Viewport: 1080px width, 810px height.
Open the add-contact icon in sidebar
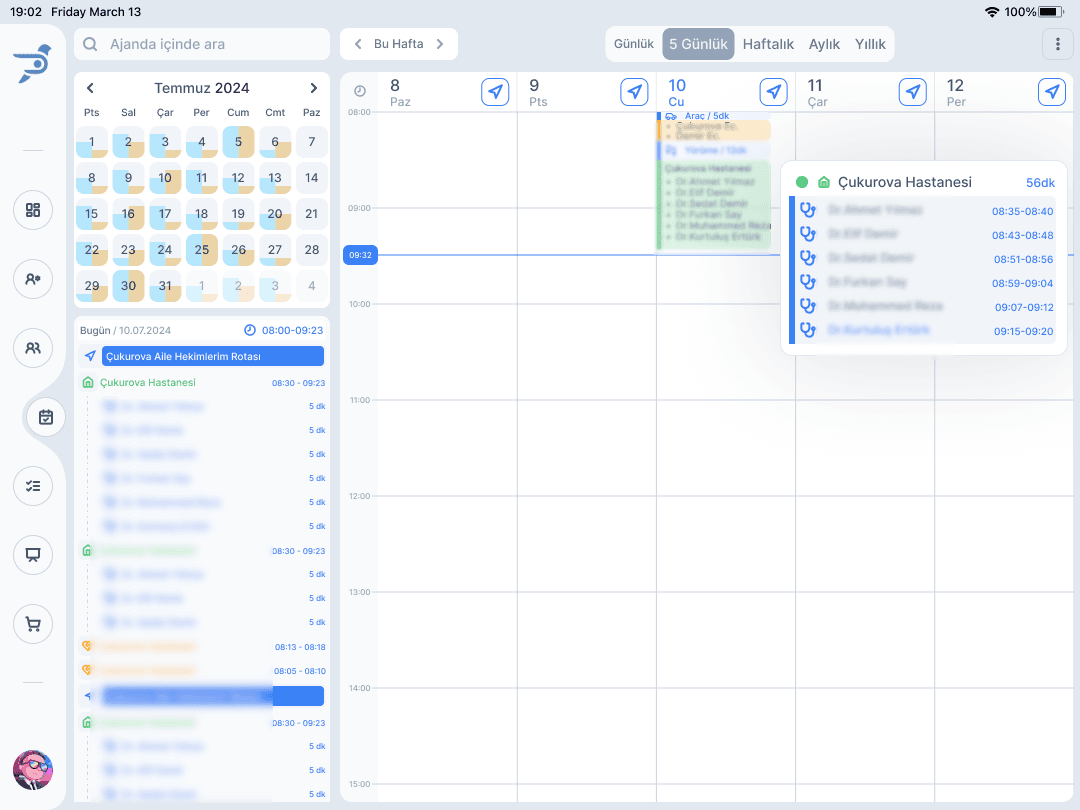33,279
